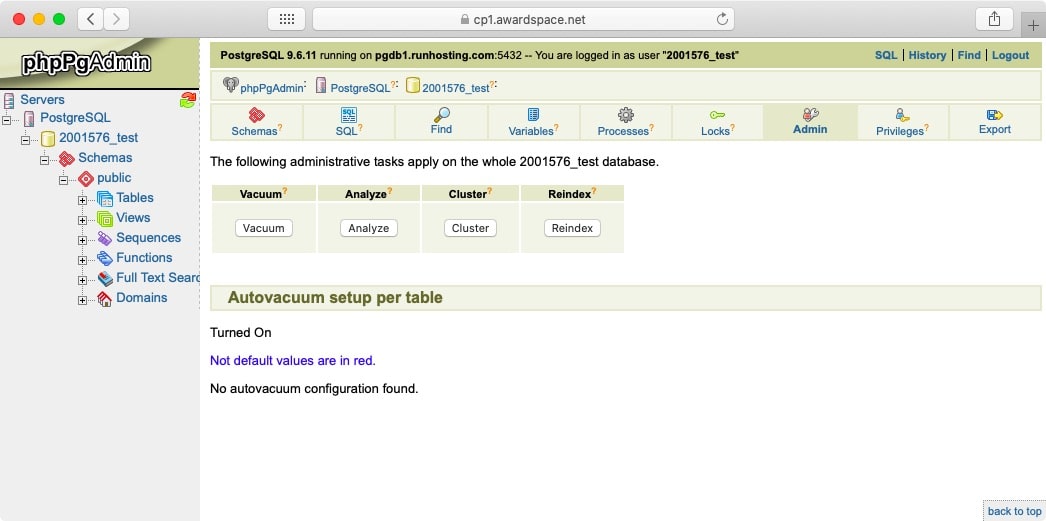This screenshot has height=521, width=1046.
Task: Open the Locks key icon
Action: [717, 115]
